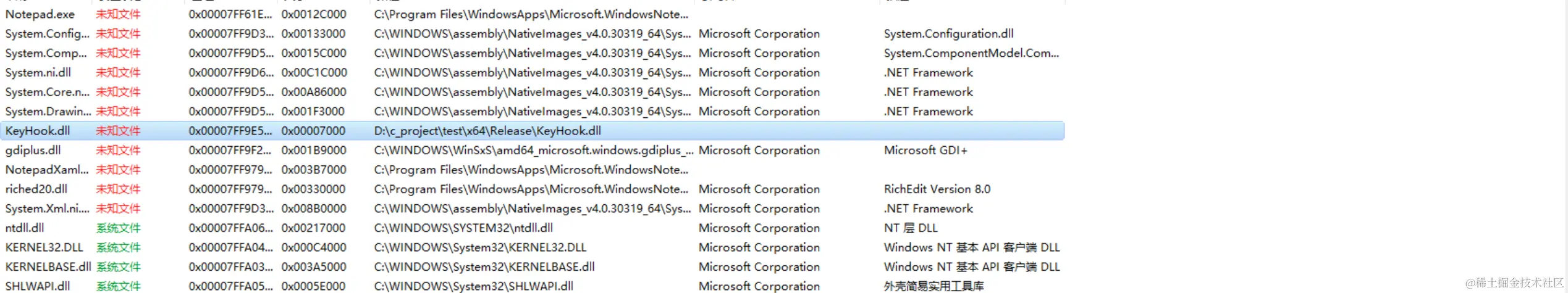Select the gdiplus.dll module name
This screenshot has width=1568, height=293.
(x=33, y=150)
